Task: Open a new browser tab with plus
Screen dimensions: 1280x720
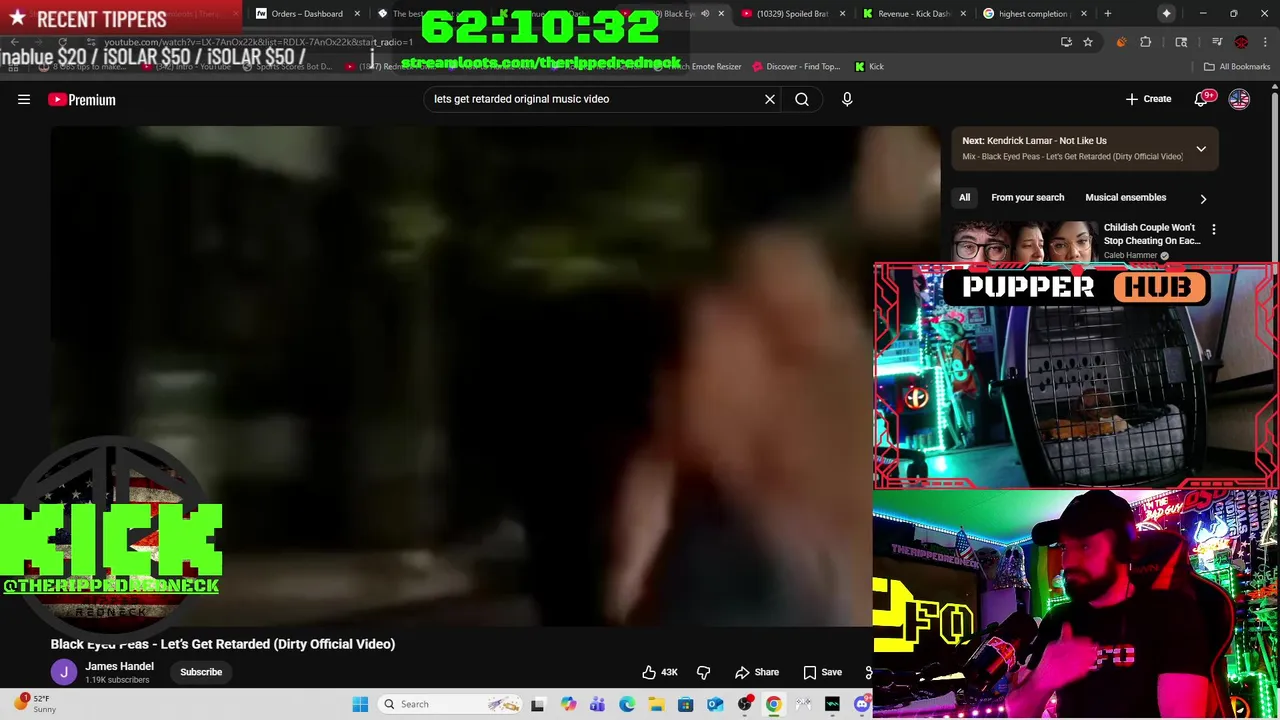Action: pos(1107,13)
